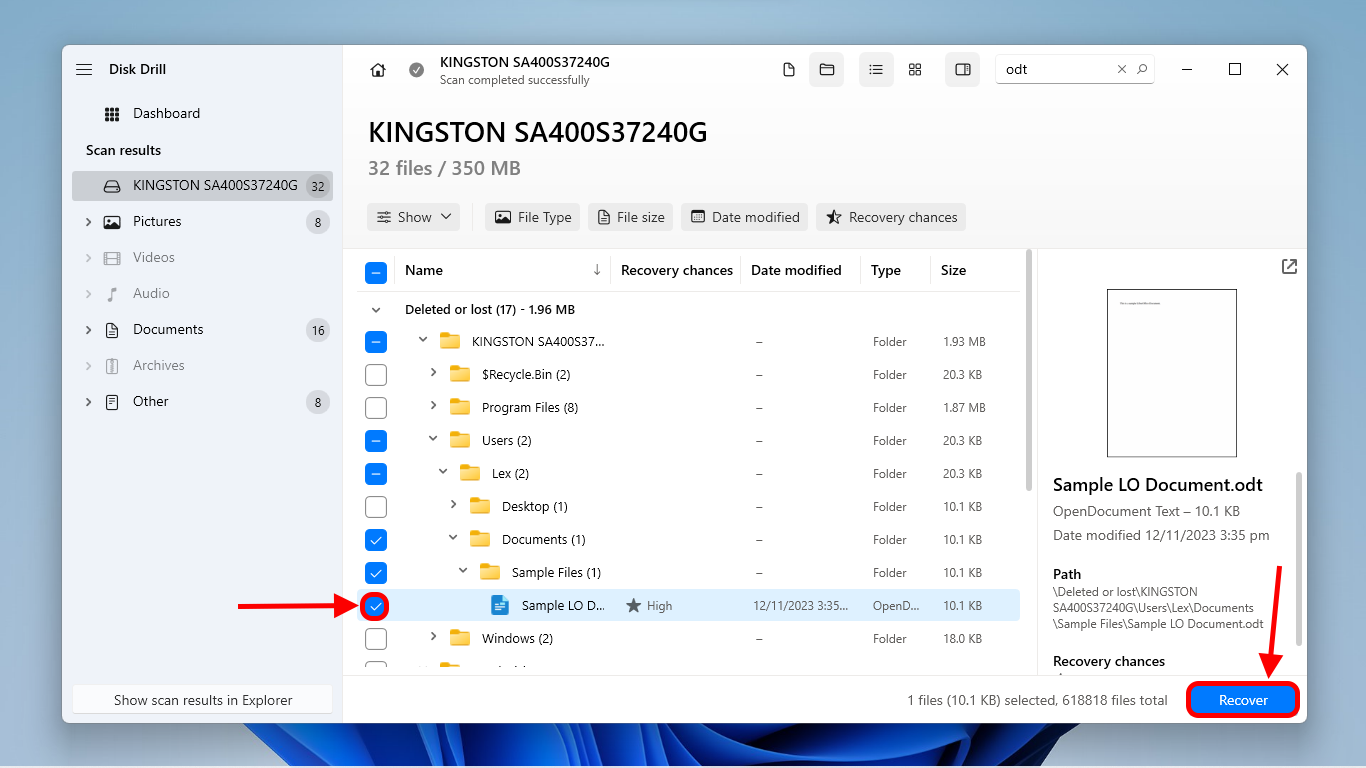Check the Windows folder checkbox
The height and width of the screenshot is (768, 1366).
pos(376,639)
